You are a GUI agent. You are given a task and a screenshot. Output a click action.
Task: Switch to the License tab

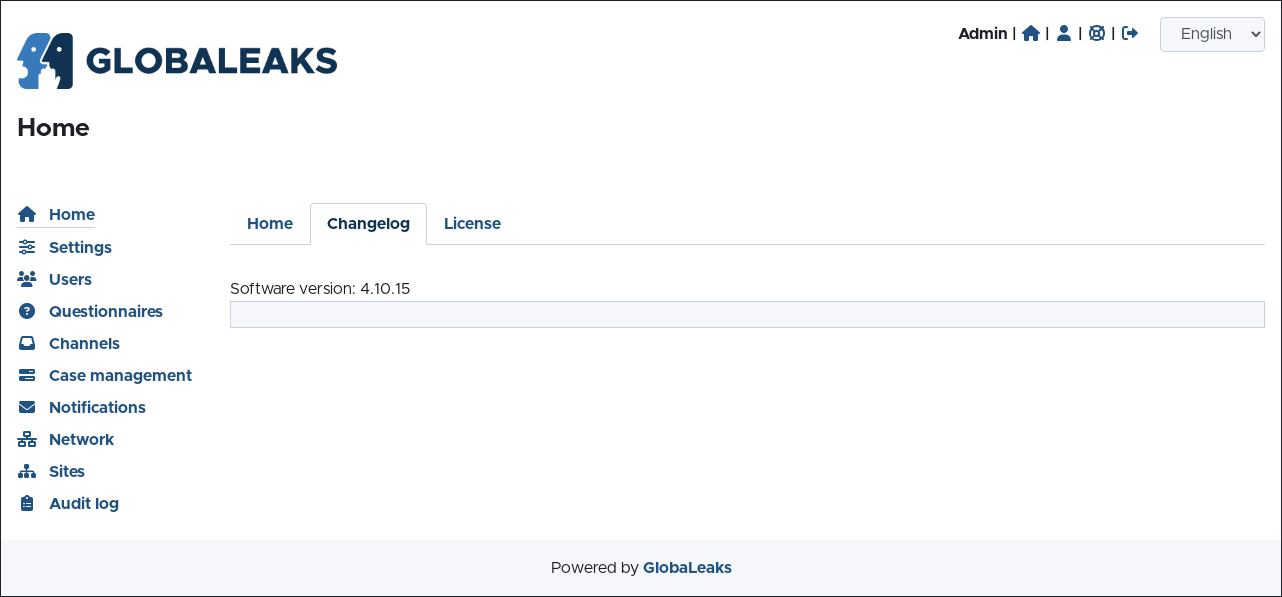pyautogui.click(x=472, y=223)
